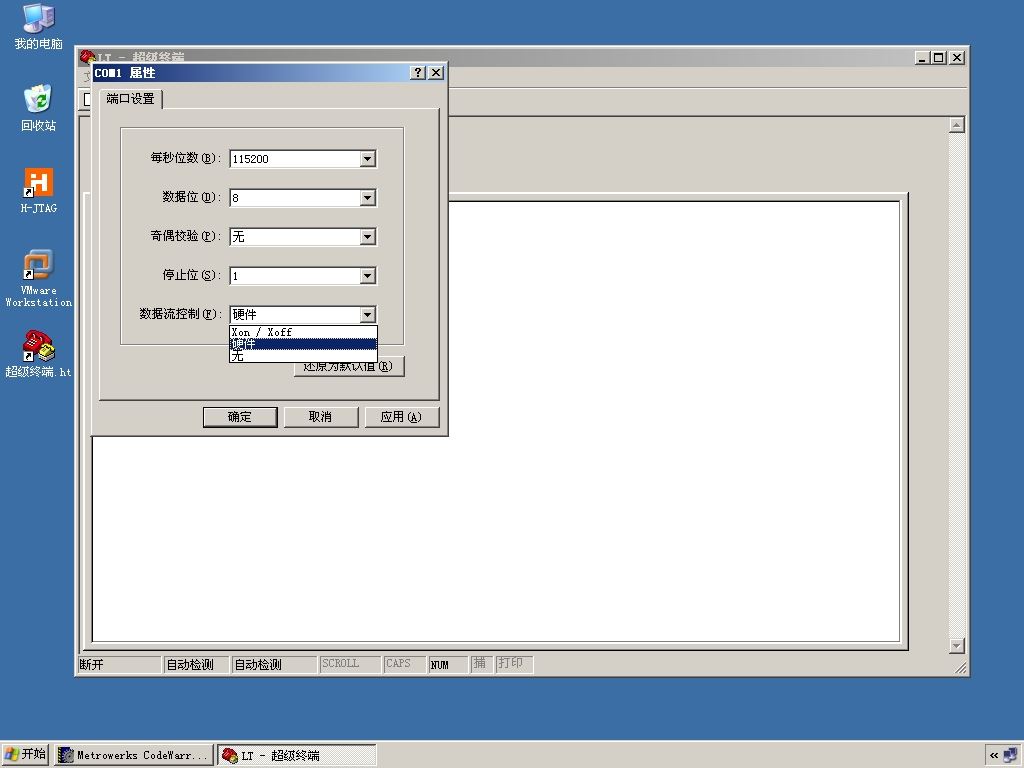Choose Xon / Xoff in flow control list
This screenshot has height=768, width=1024.
[303, 332]
